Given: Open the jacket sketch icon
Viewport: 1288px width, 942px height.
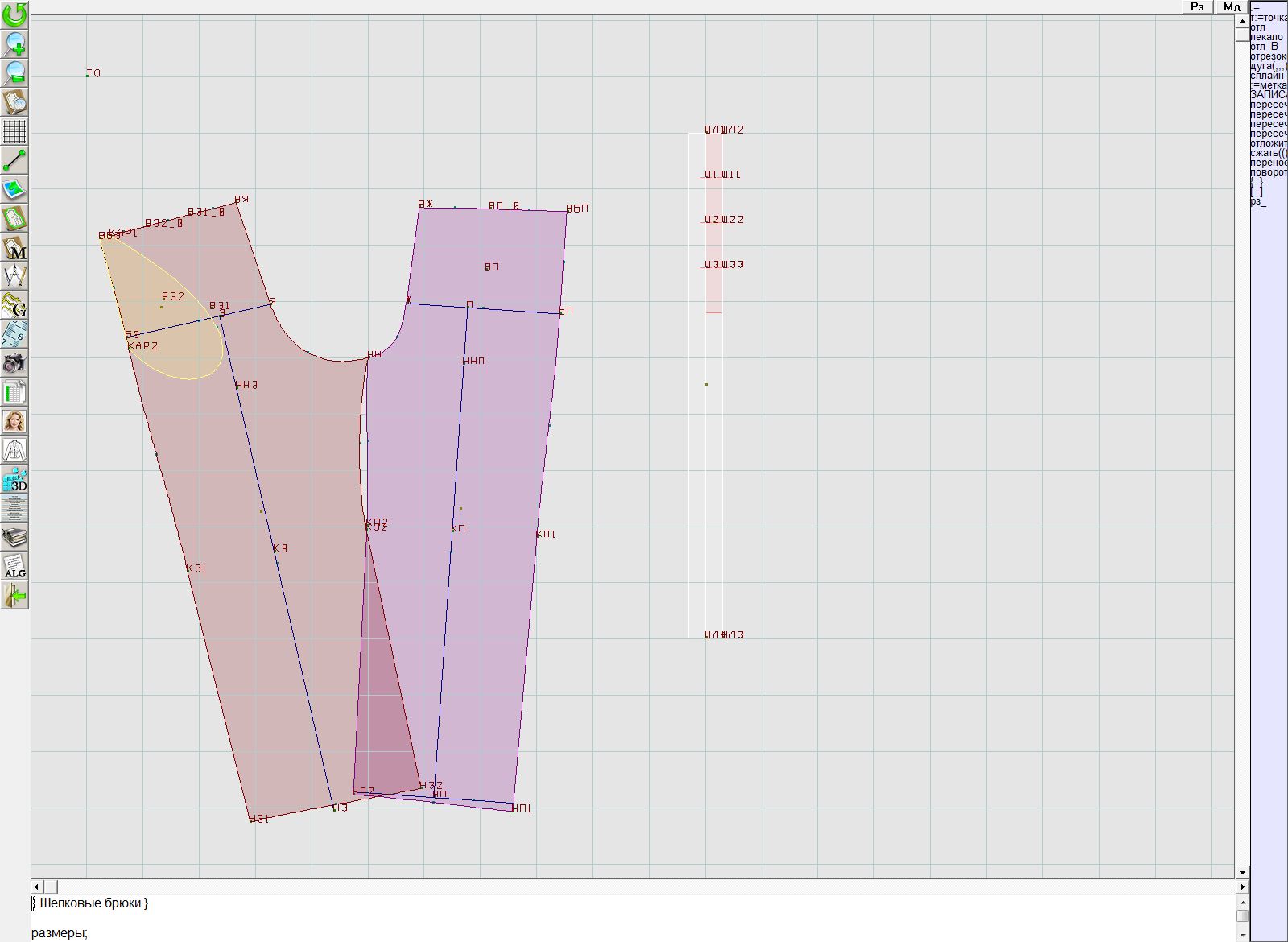Looking at the screenshot, I should click(14, 450).
